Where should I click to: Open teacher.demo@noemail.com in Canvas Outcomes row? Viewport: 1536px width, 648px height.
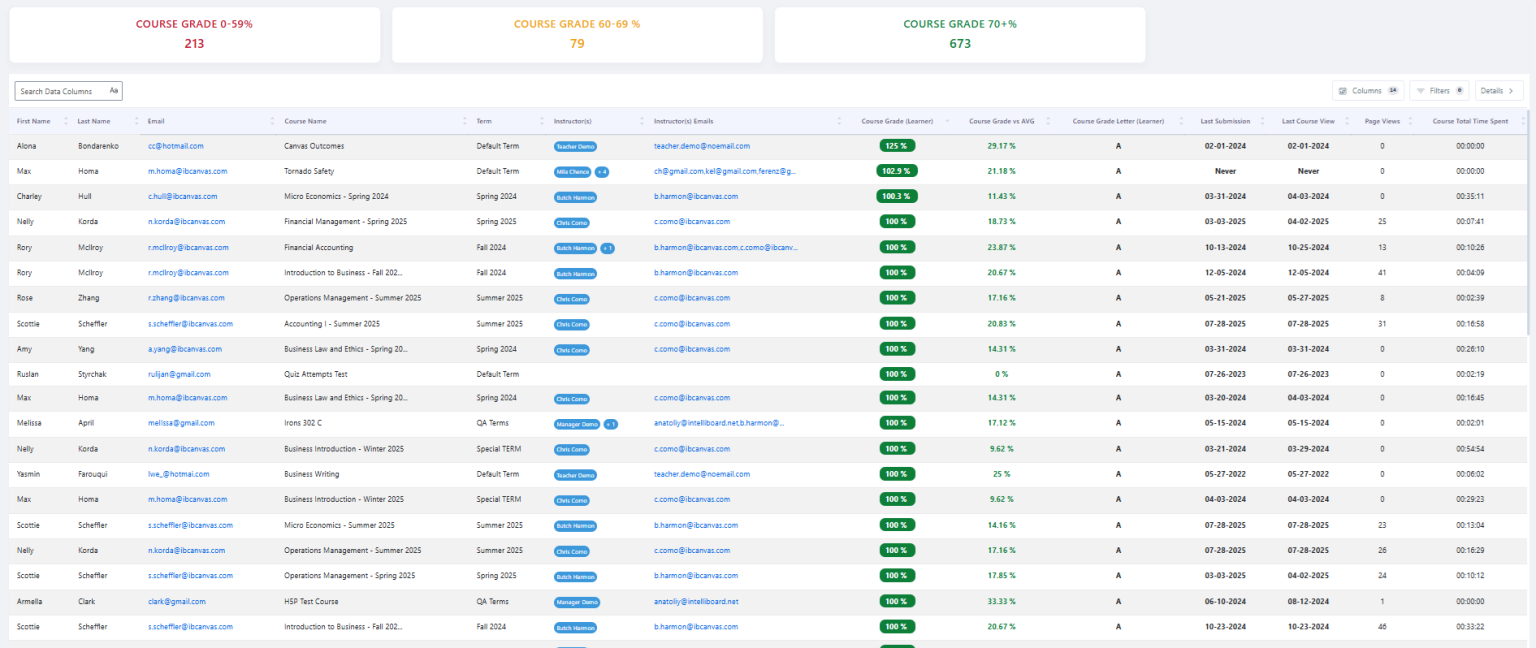pyautogui.click(x=702, y=146)
